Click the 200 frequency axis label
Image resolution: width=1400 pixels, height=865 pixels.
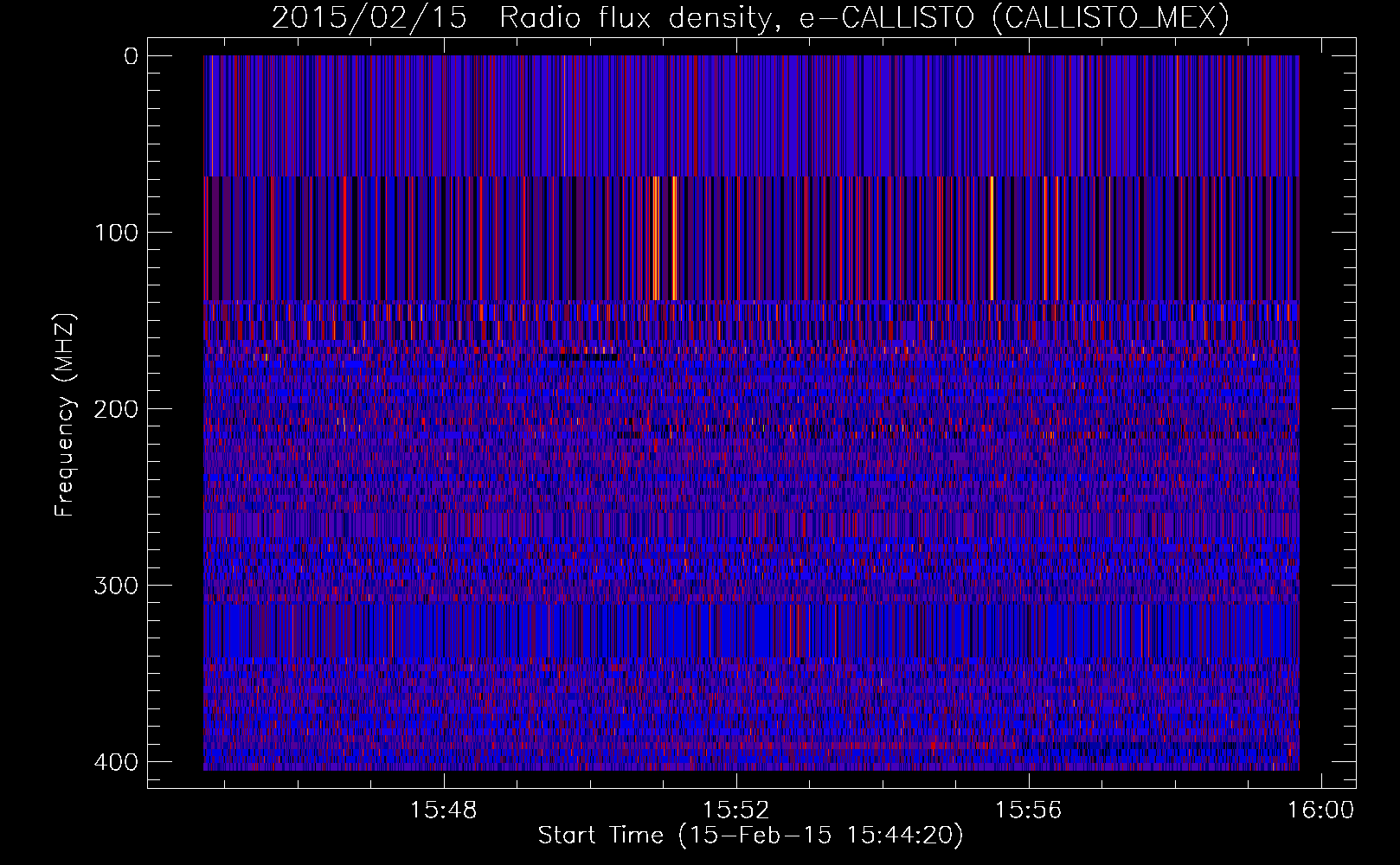[115, 409]
